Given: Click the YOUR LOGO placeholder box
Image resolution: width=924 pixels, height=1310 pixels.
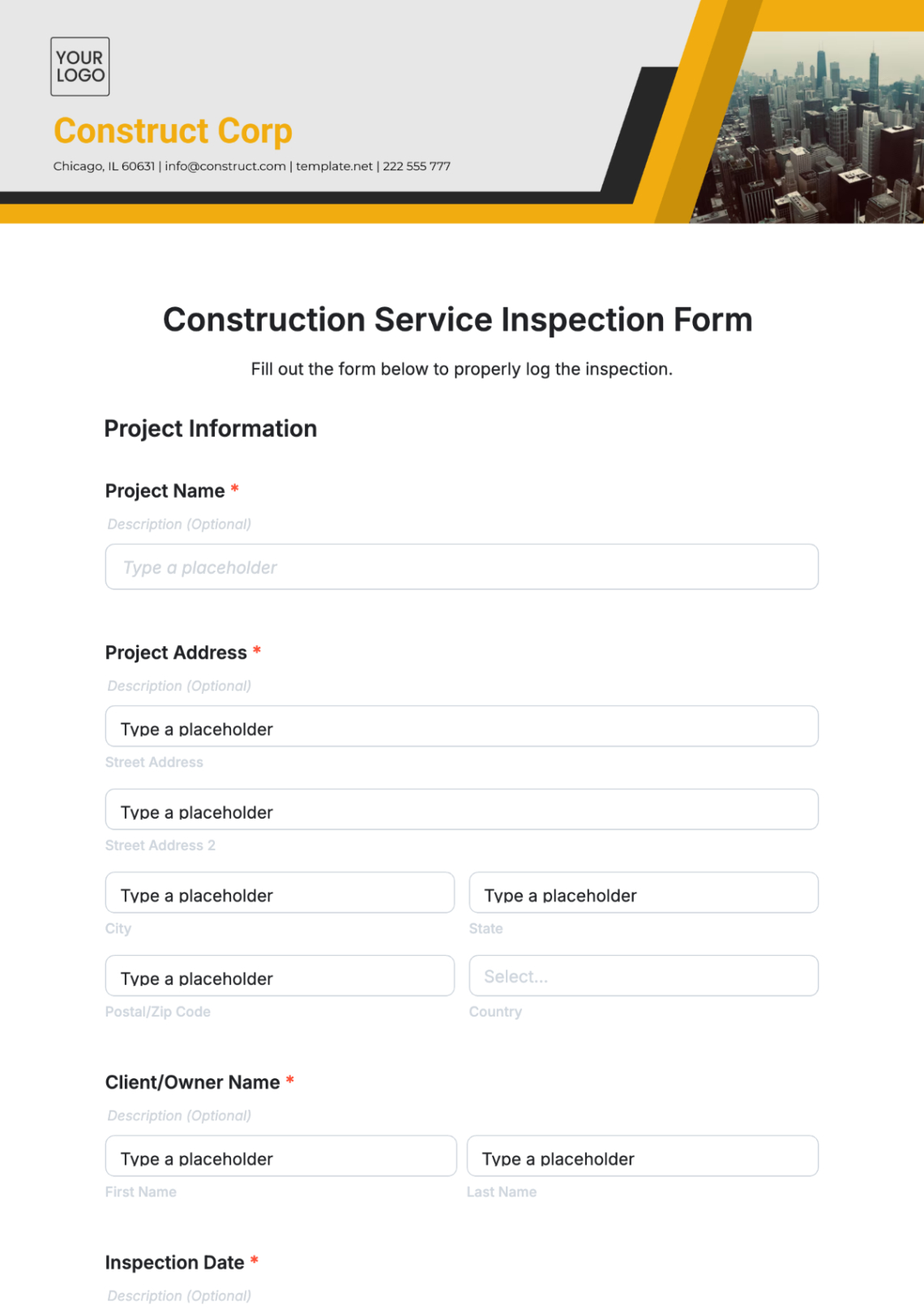Looking at the screenshot, I should pyautogui.click(x=80, y=66).
